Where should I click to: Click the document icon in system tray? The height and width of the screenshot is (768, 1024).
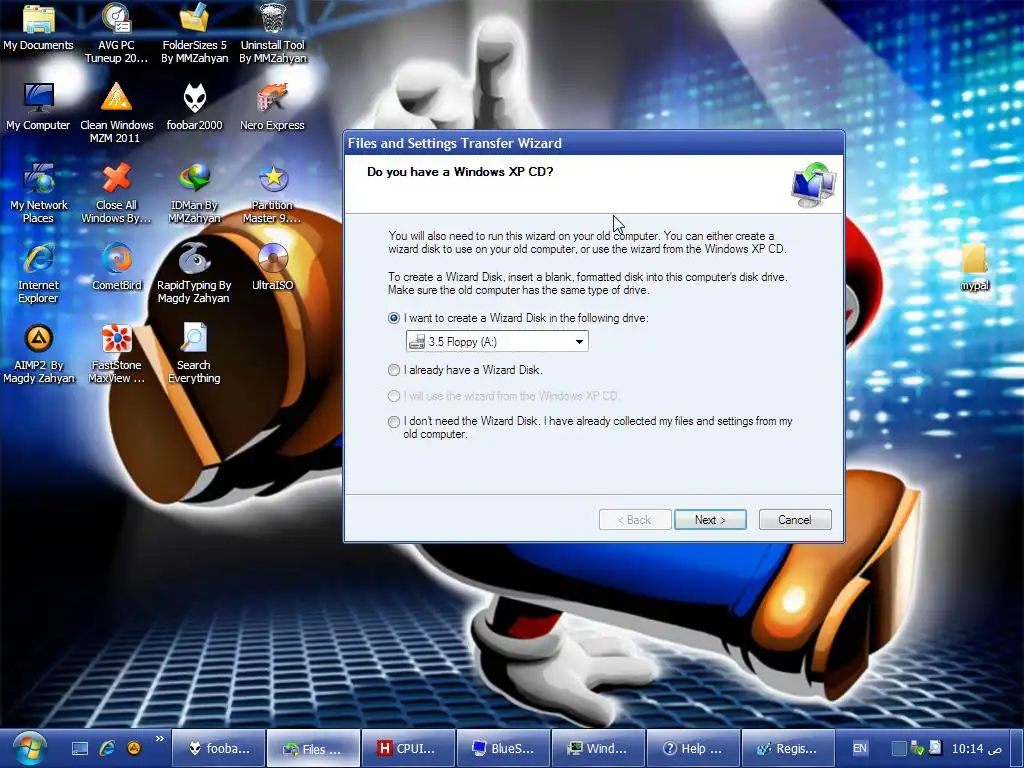point(935,748)
